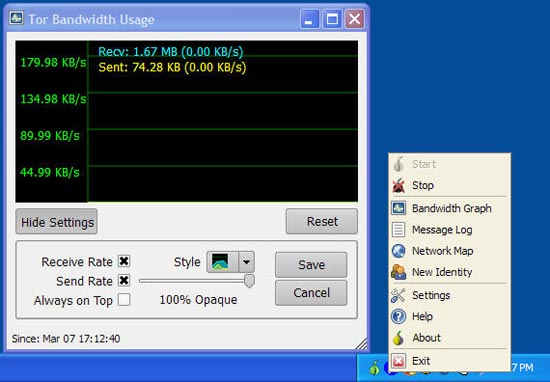Choose Stop from the tray menu
This screenshot has height=382, width=550.
tap(449, 186)
